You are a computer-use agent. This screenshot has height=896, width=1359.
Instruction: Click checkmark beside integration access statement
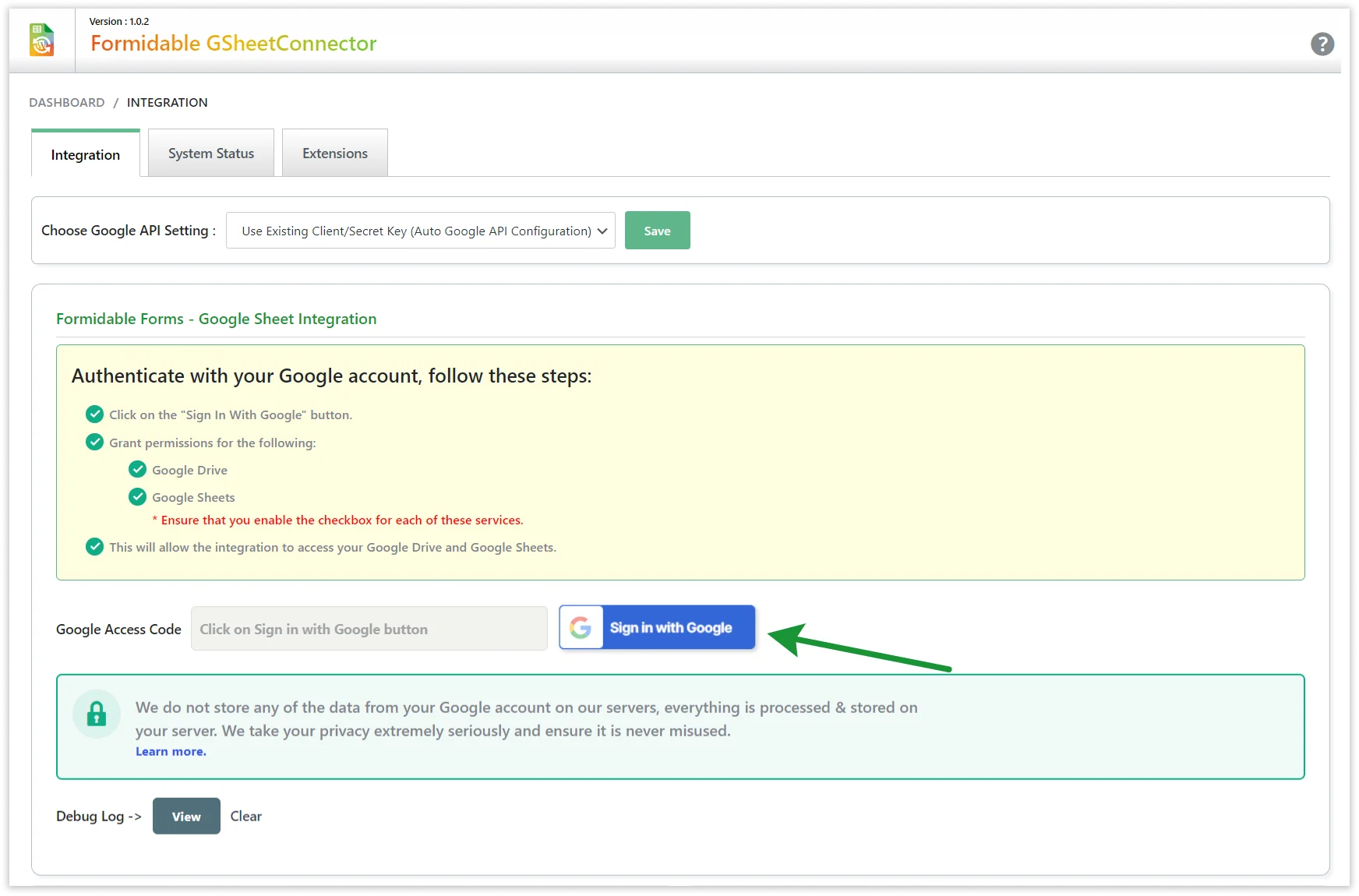(x=94, y=546)
